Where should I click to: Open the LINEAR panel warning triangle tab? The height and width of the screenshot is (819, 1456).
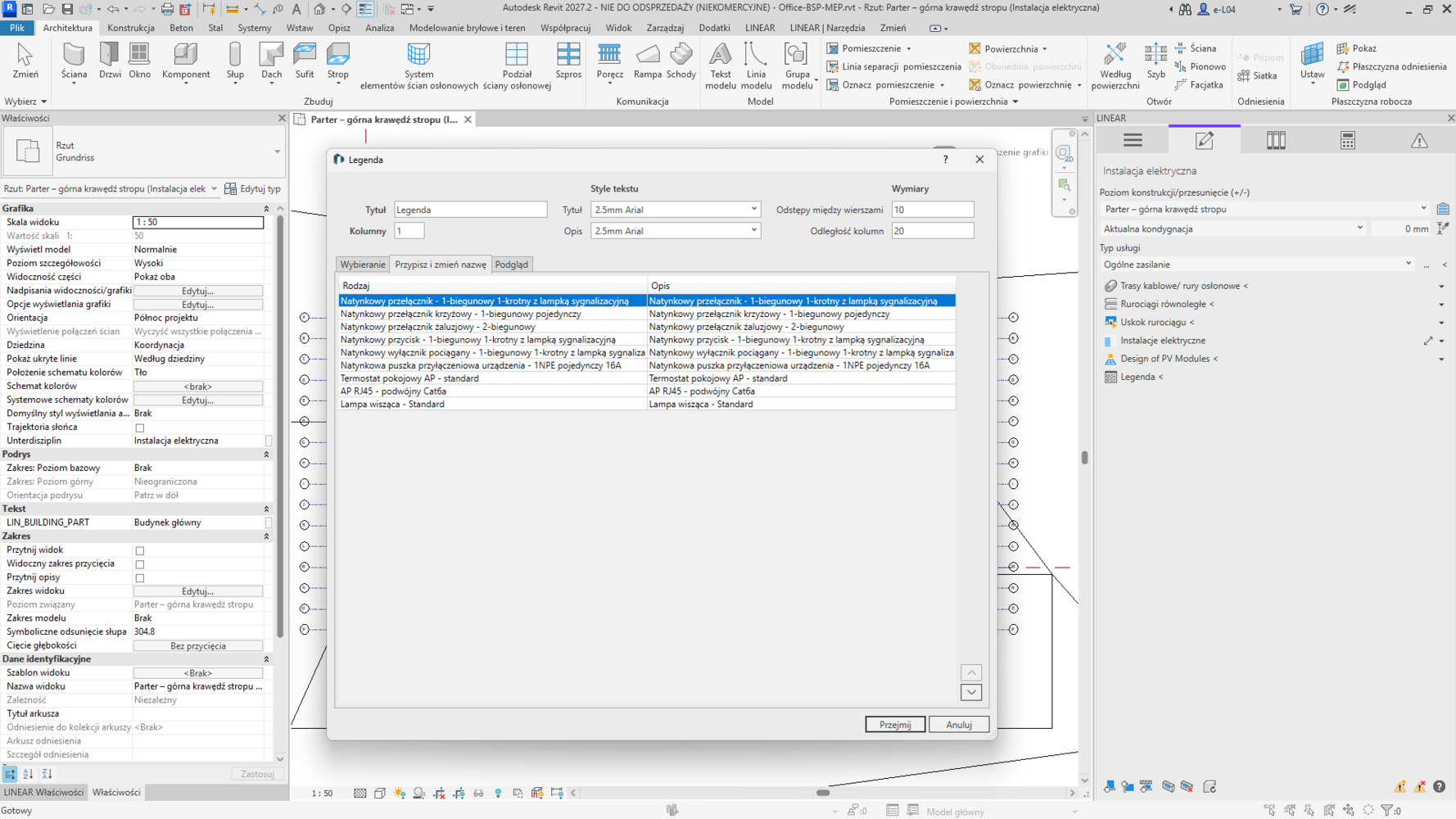(x=1419, y=140)
